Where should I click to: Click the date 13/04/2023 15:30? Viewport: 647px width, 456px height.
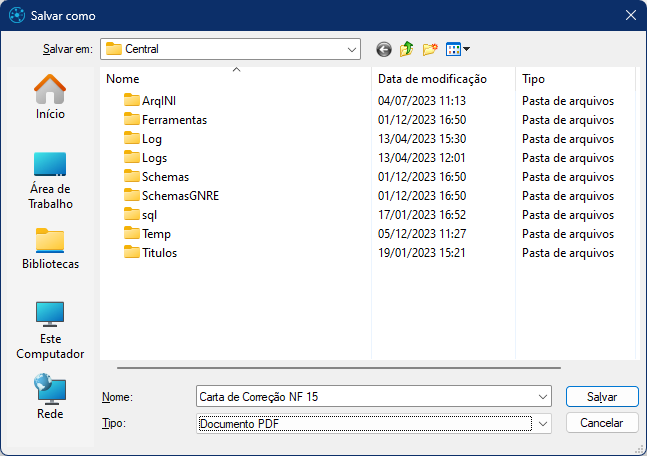coord(422,139)
